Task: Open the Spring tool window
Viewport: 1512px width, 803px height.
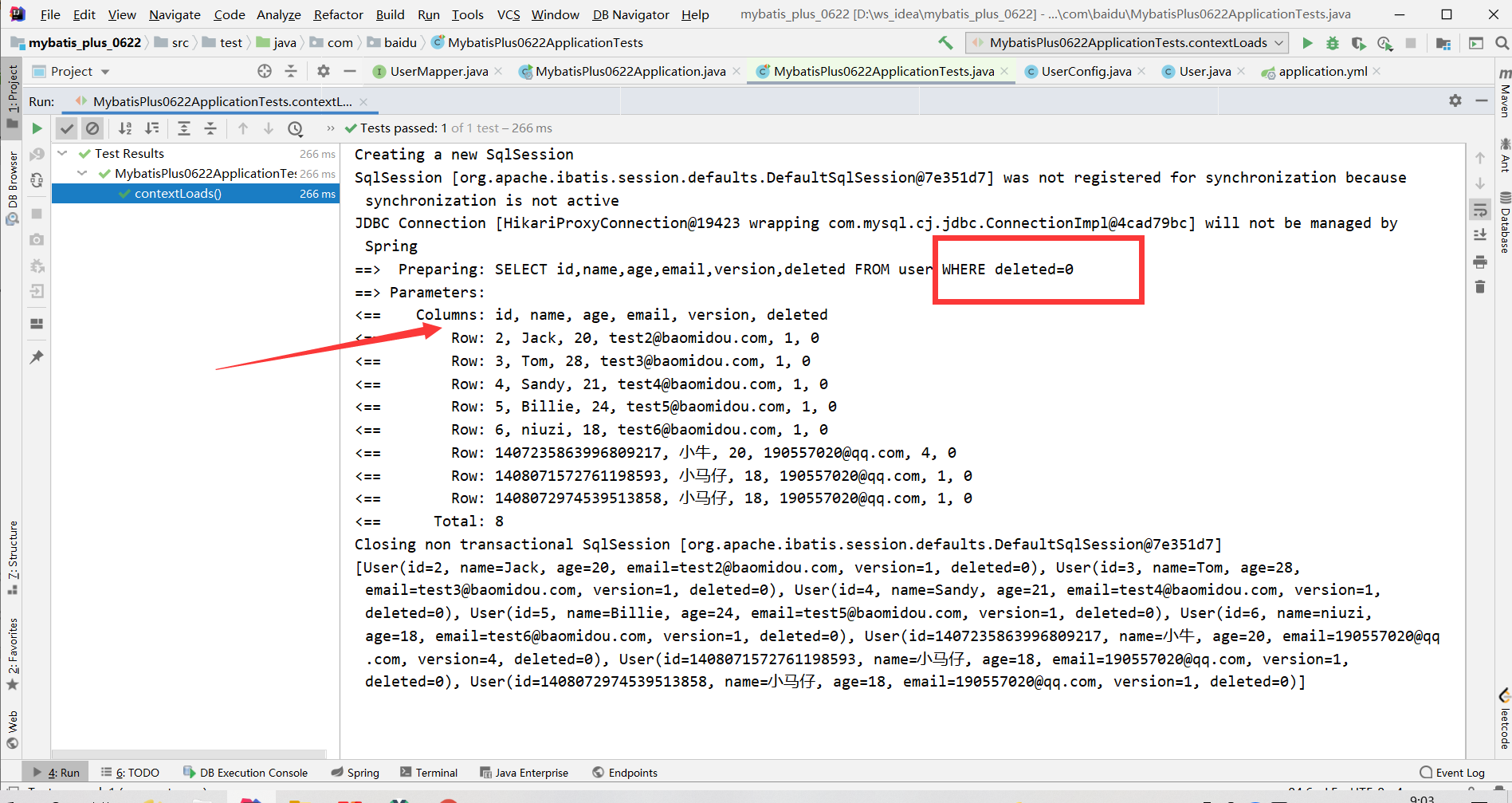Action: [x=355, y=773]
